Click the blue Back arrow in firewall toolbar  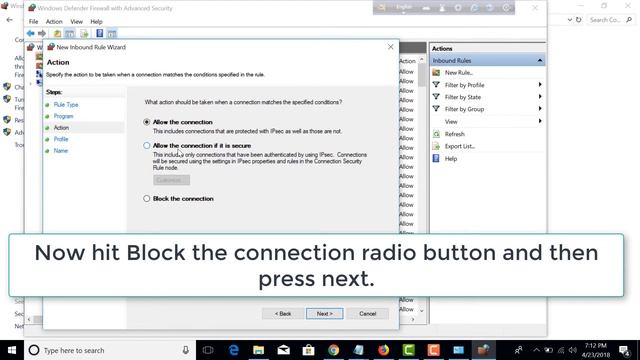[30, 33]
